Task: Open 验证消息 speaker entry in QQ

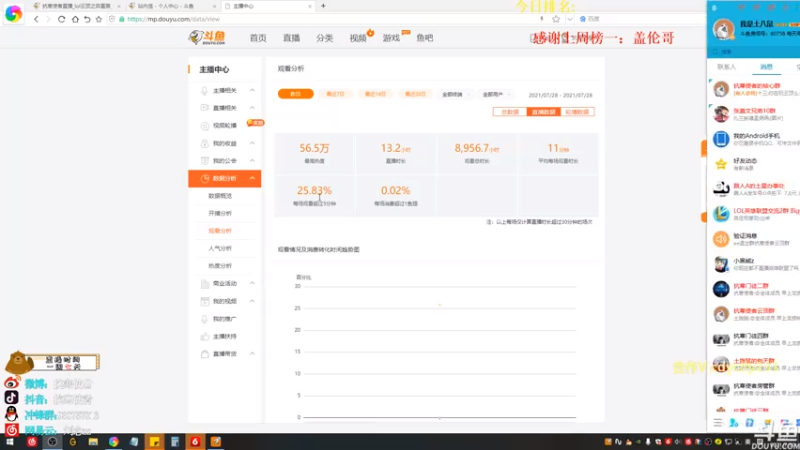Action: (756, 239)
